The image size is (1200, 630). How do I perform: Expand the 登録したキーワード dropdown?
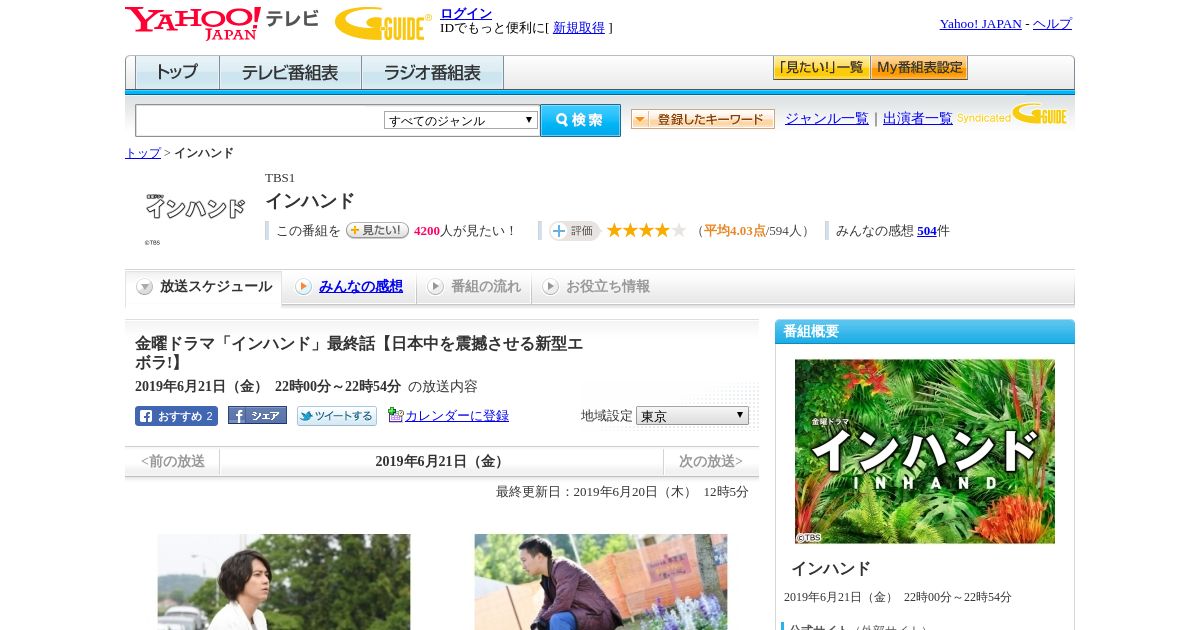[x=703, y=119]
